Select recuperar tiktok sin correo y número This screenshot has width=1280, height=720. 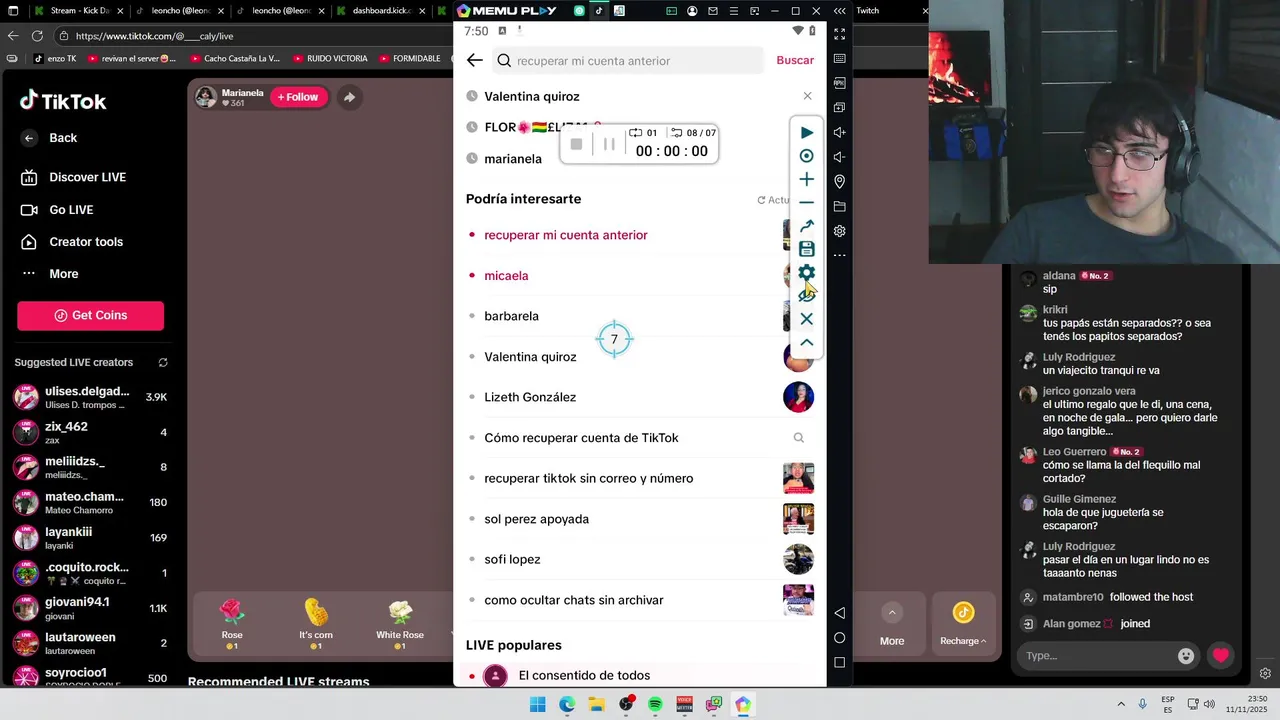588,478
